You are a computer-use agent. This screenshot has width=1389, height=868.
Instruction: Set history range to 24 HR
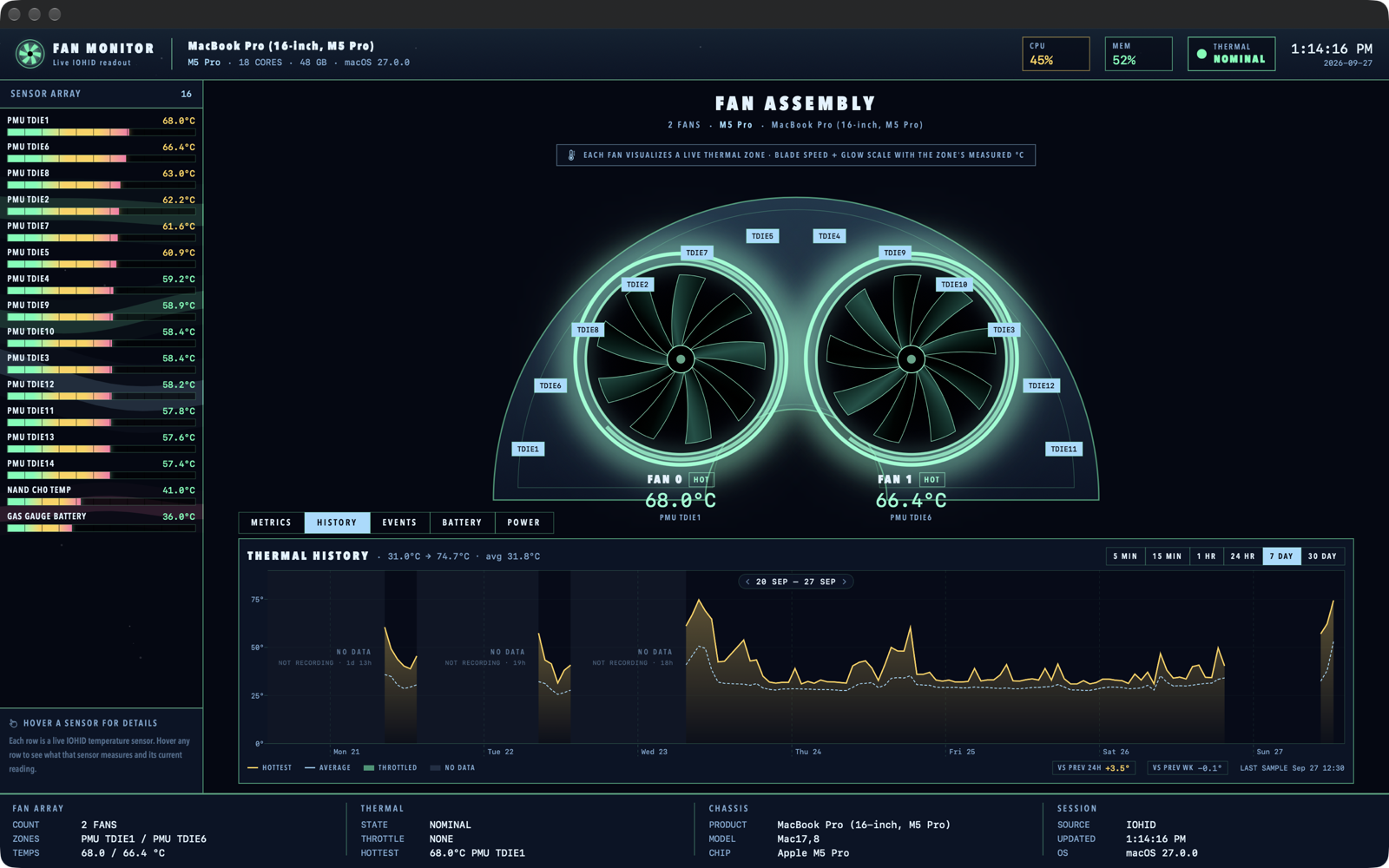1242,556
